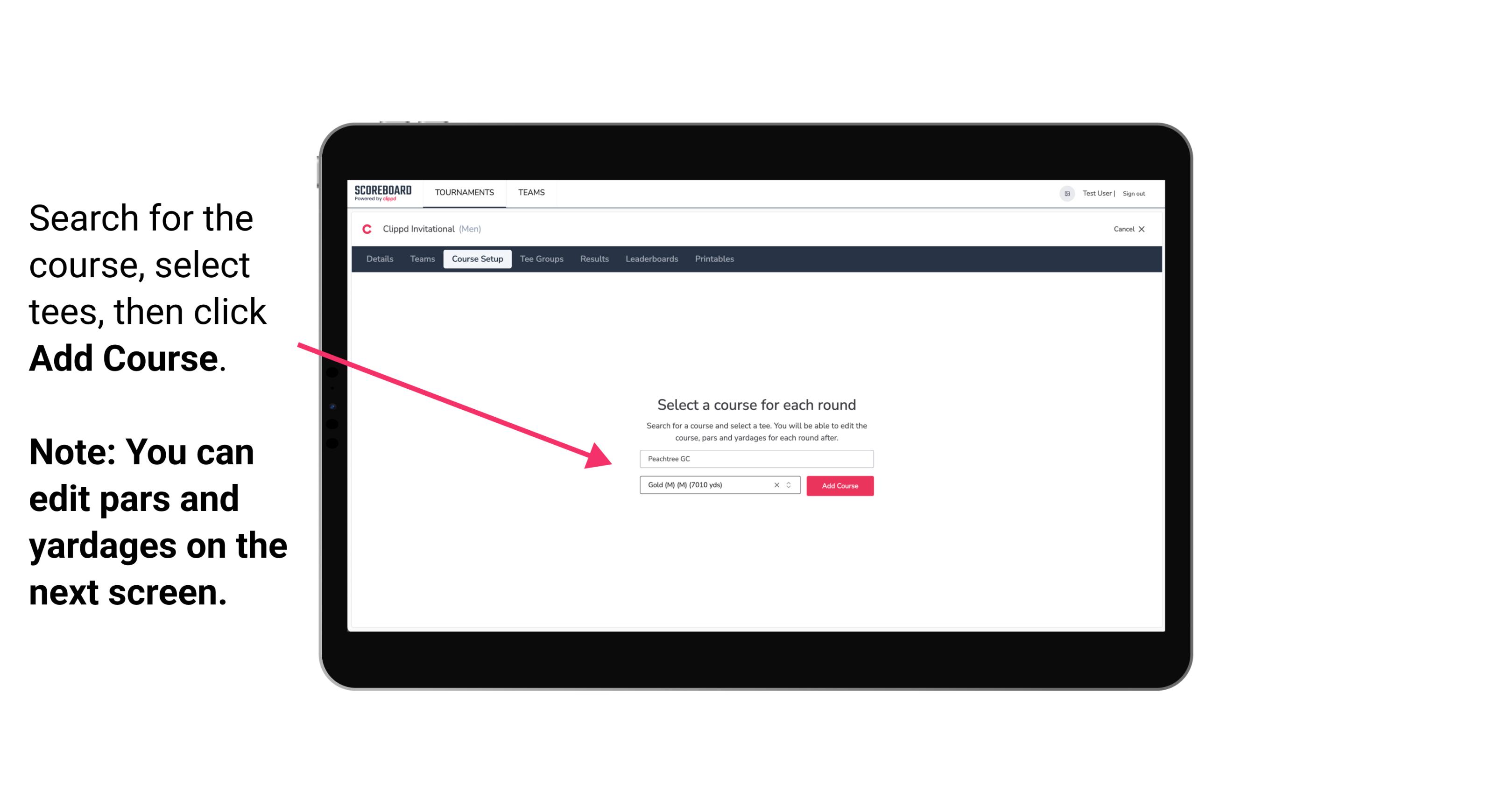Select the Course Setup tab

coord(477,259)
